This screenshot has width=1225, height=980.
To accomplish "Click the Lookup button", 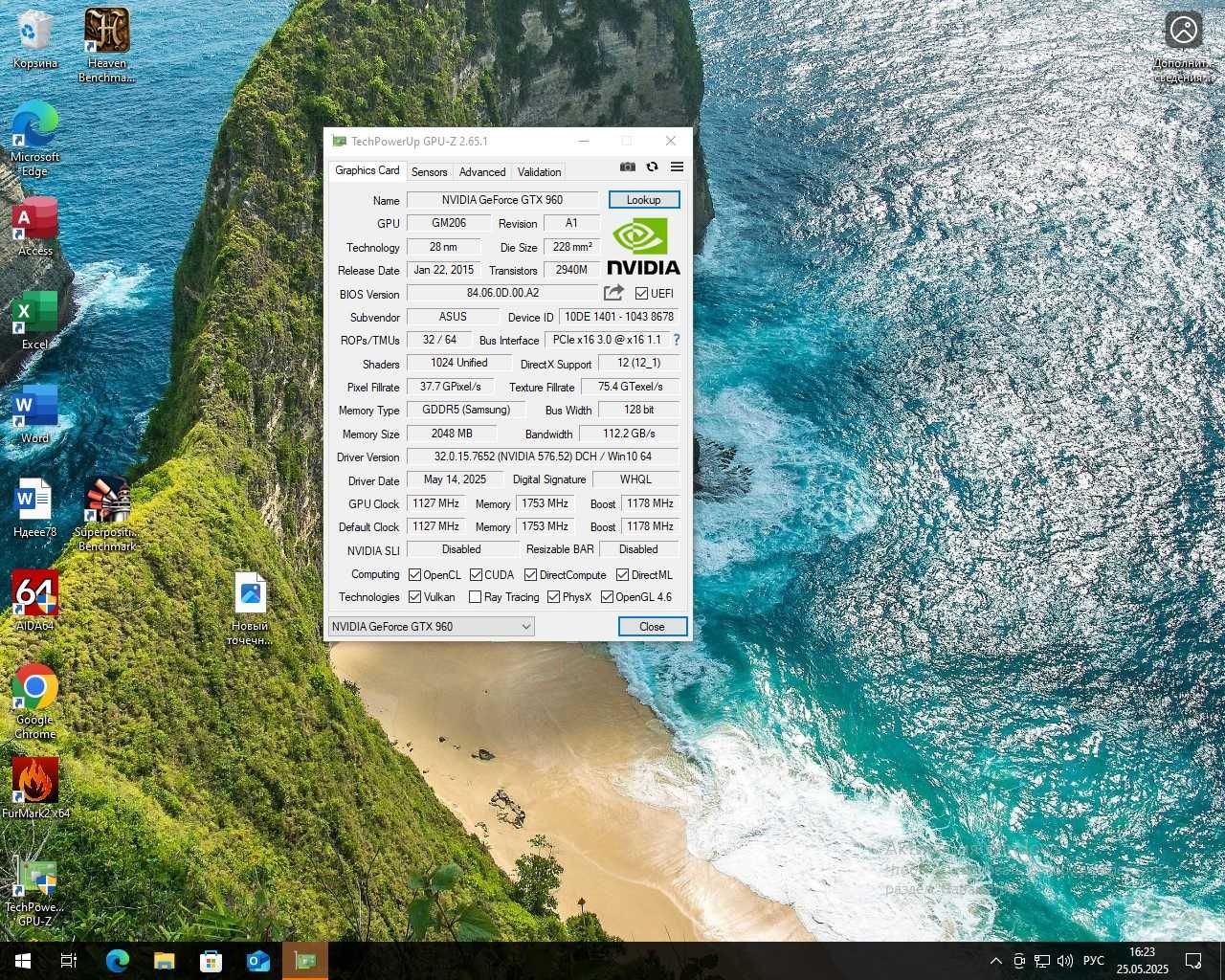I will pos(644,200).
